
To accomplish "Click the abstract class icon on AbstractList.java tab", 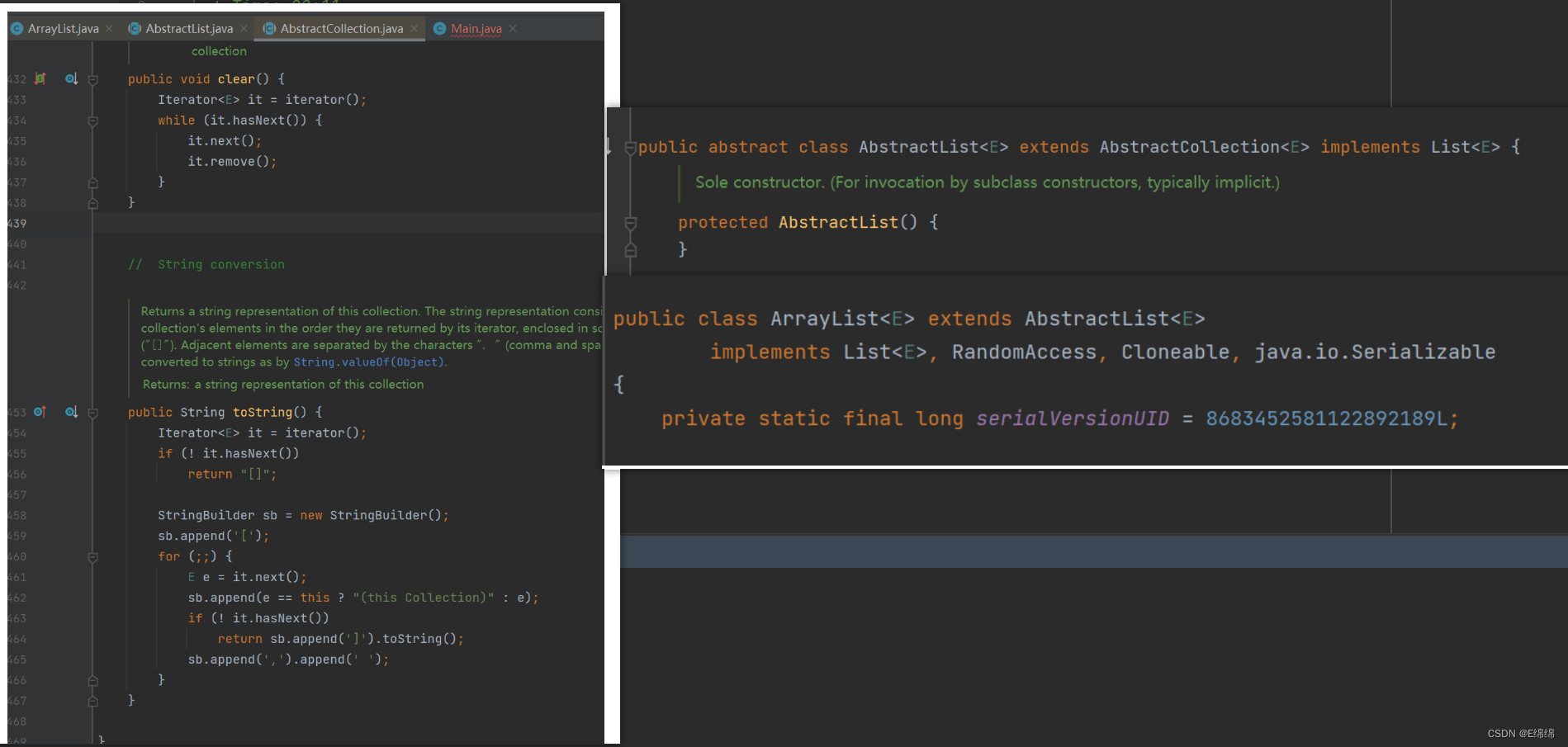I will tap(133, 28).
